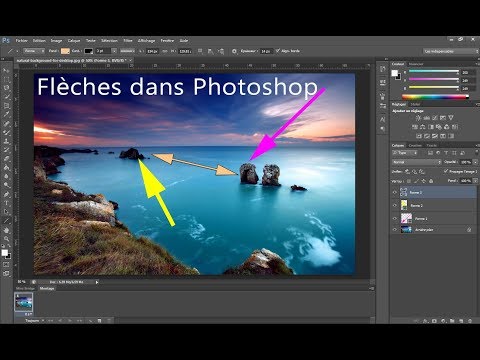Add a Levels adjustment
Image resolution: width=480 pixels, height=360 pixels.
coord(426,118)
